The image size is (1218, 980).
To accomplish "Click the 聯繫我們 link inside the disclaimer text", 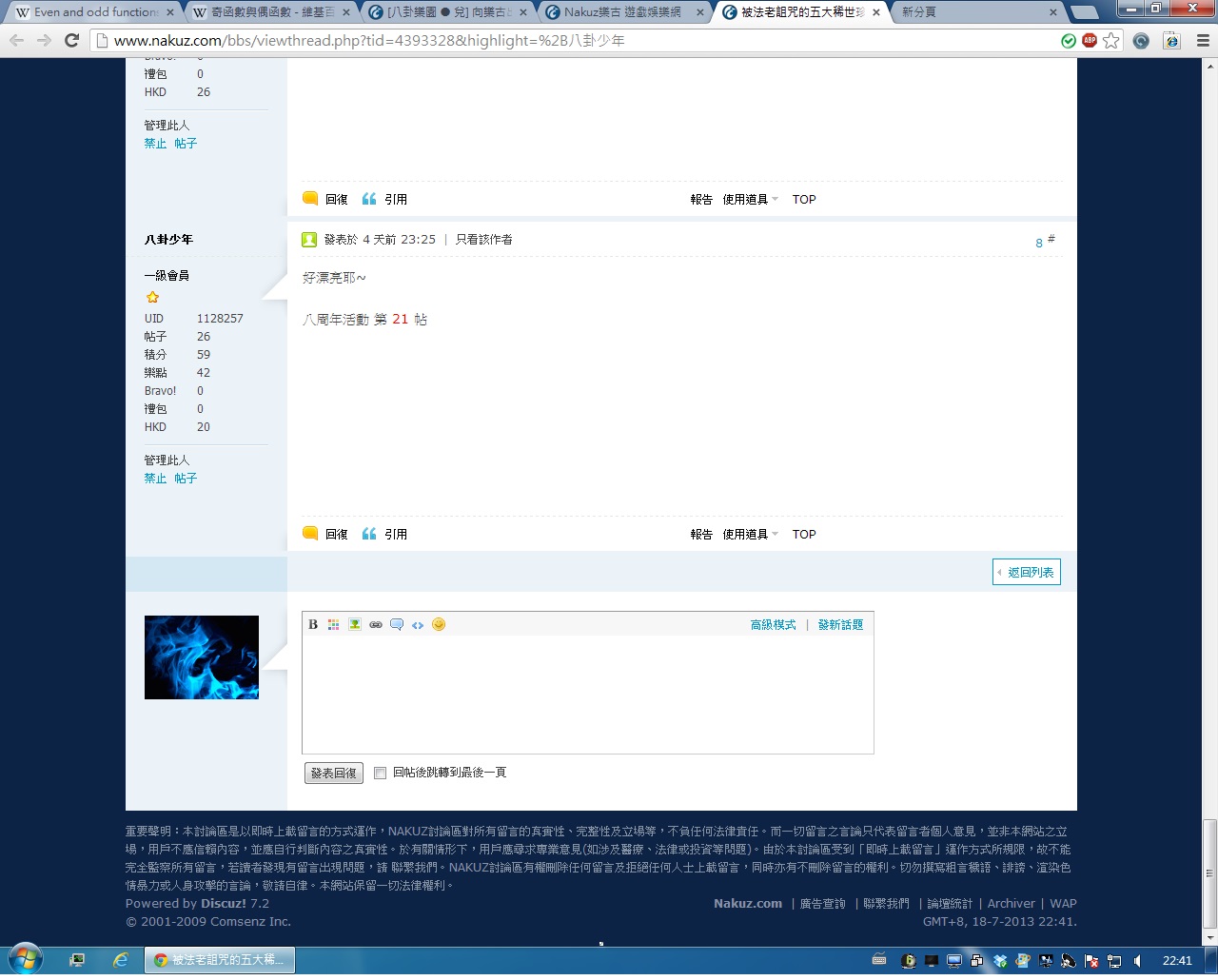I will coord(415,868).
